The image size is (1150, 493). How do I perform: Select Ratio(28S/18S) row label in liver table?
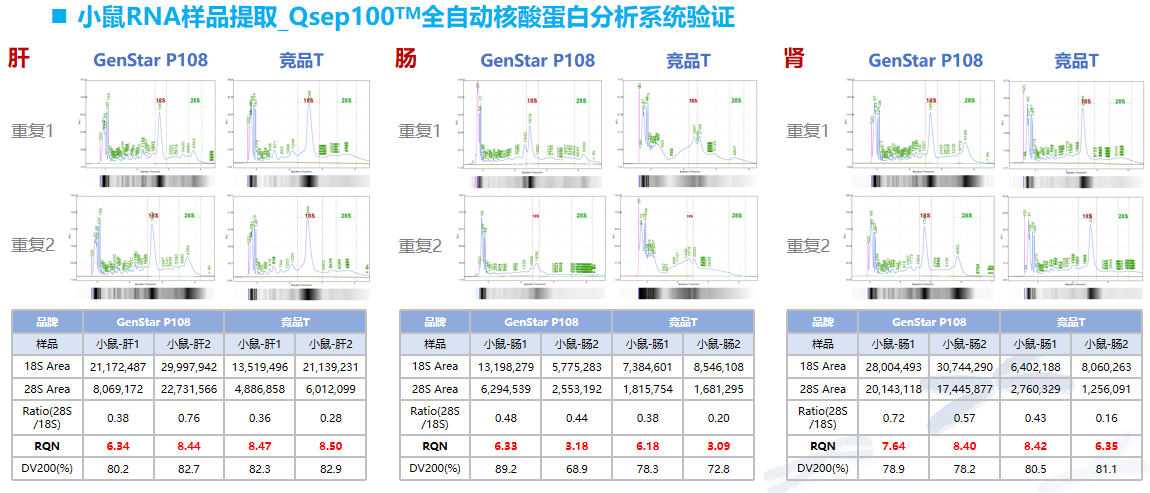point(47,416)
